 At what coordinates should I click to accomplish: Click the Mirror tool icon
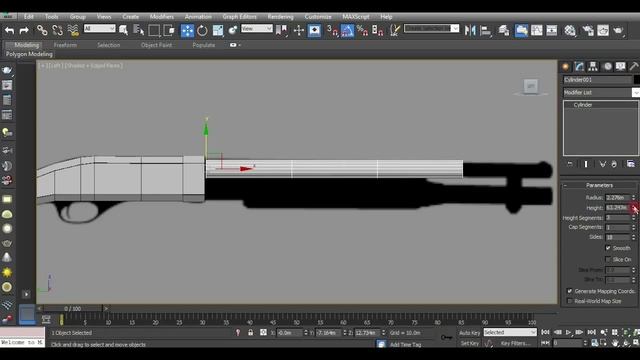(x=470, y=30)
